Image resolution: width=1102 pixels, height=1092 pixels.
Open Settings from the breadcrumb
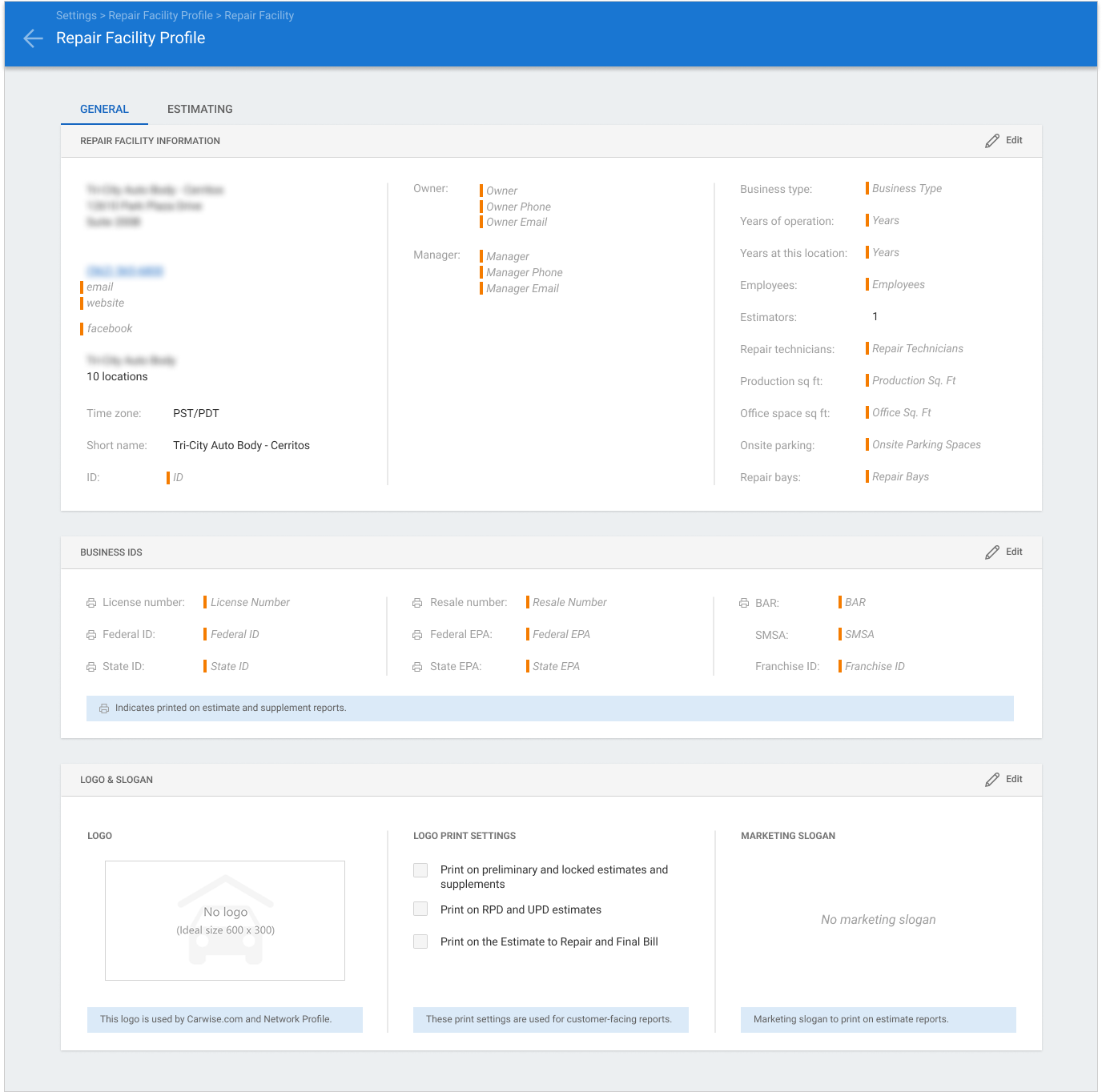coord(76,15)
